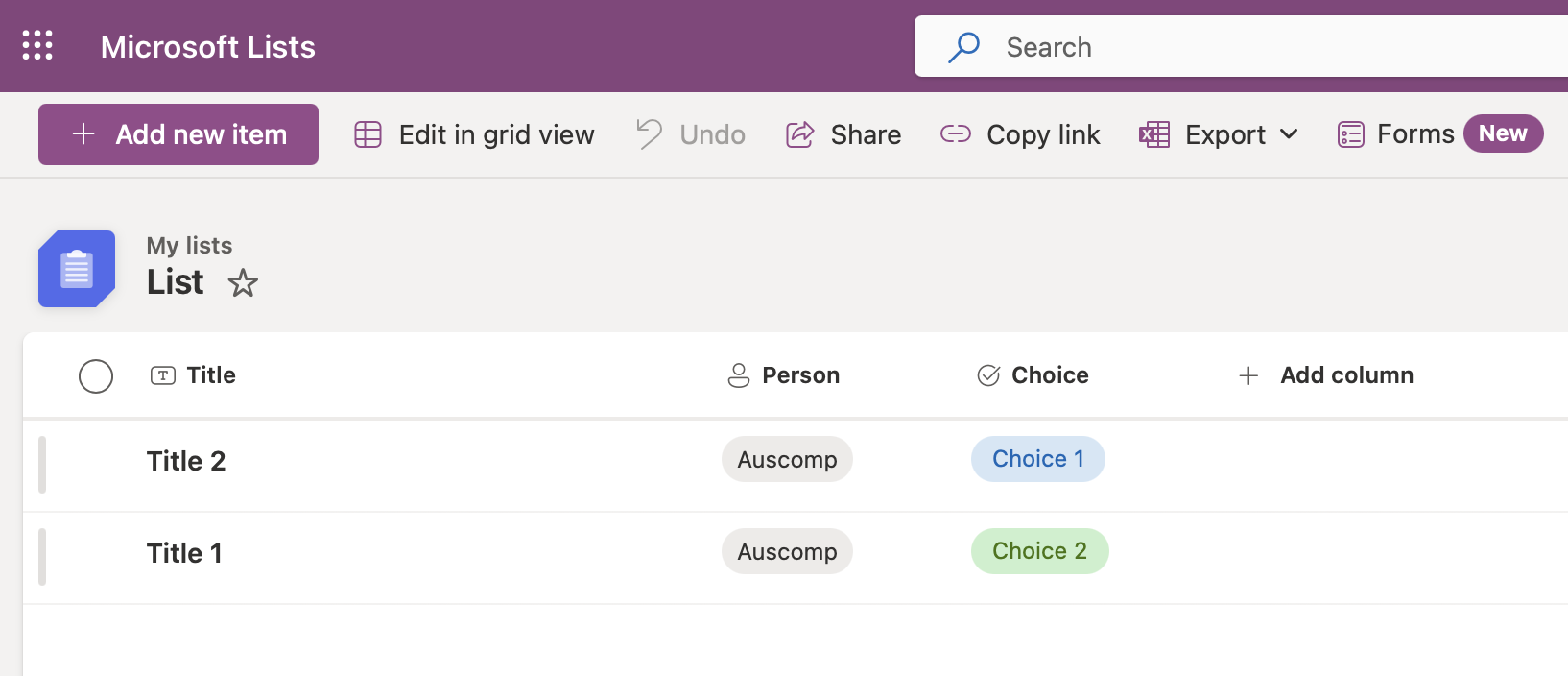The width and height of the screenshot is (1568, 676).
Task: Toggle the select all items circle
Action: coord(96,376)
